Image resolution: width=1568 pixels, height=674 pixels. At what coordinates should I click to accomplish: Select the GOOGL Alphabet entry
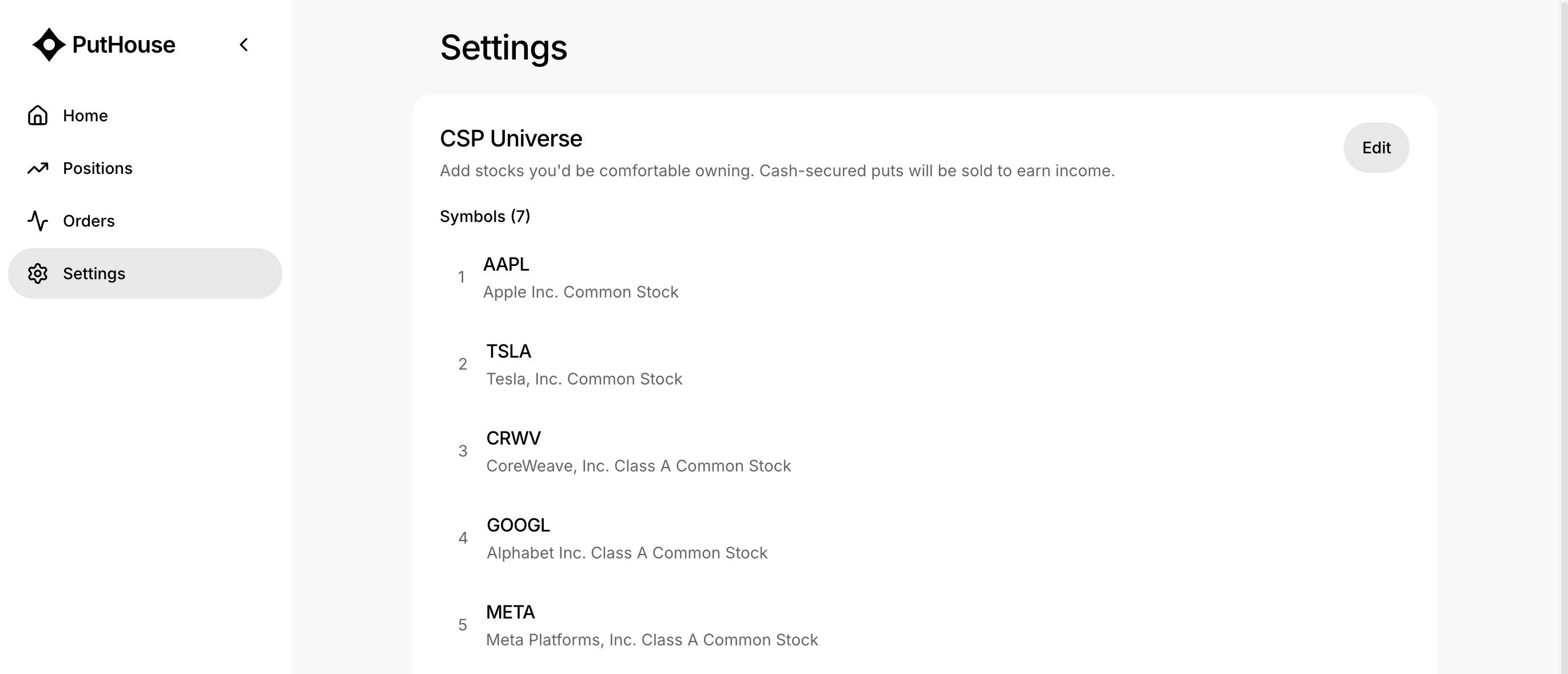point(924,538)
